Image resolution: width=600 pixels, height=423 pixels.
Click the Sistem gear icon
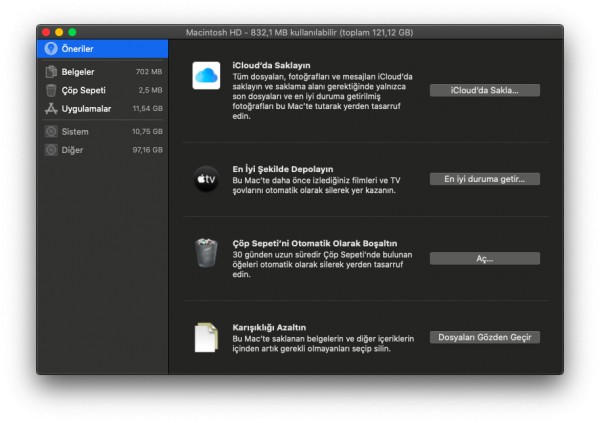(x=51, y=132)
